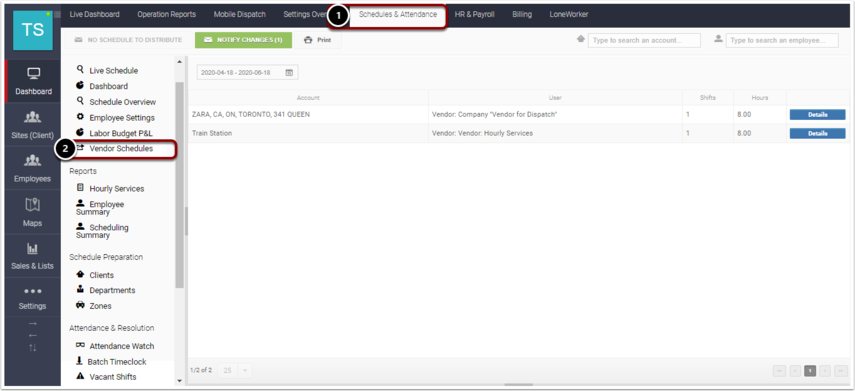Click the small menu square beside TS logo
This screenshot has width=855, height=391.
click(57, 15)
